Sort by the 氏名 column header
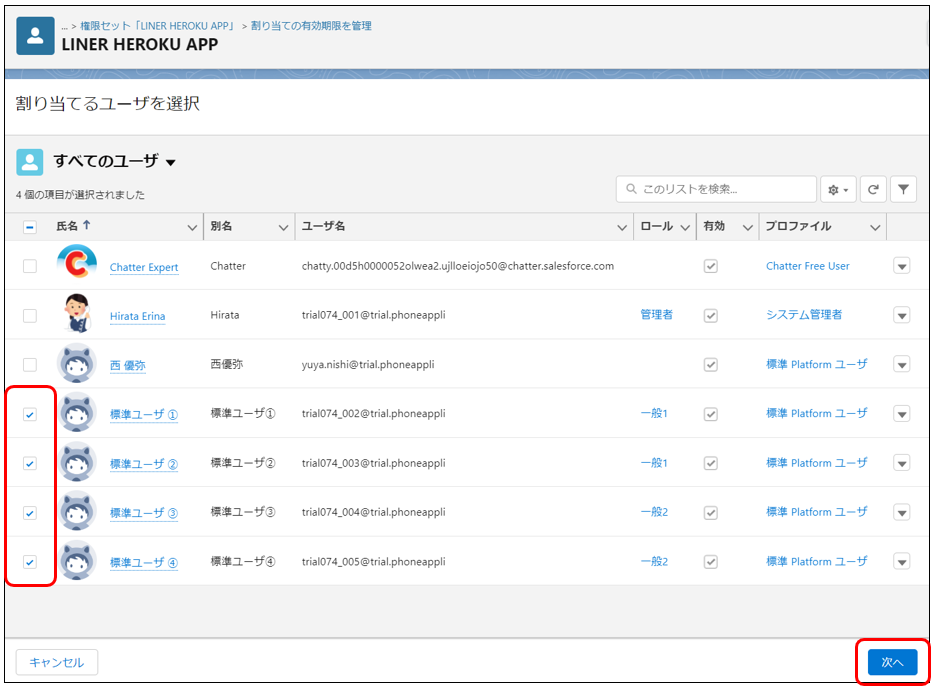Screen dimensions: 935x691 67,226
